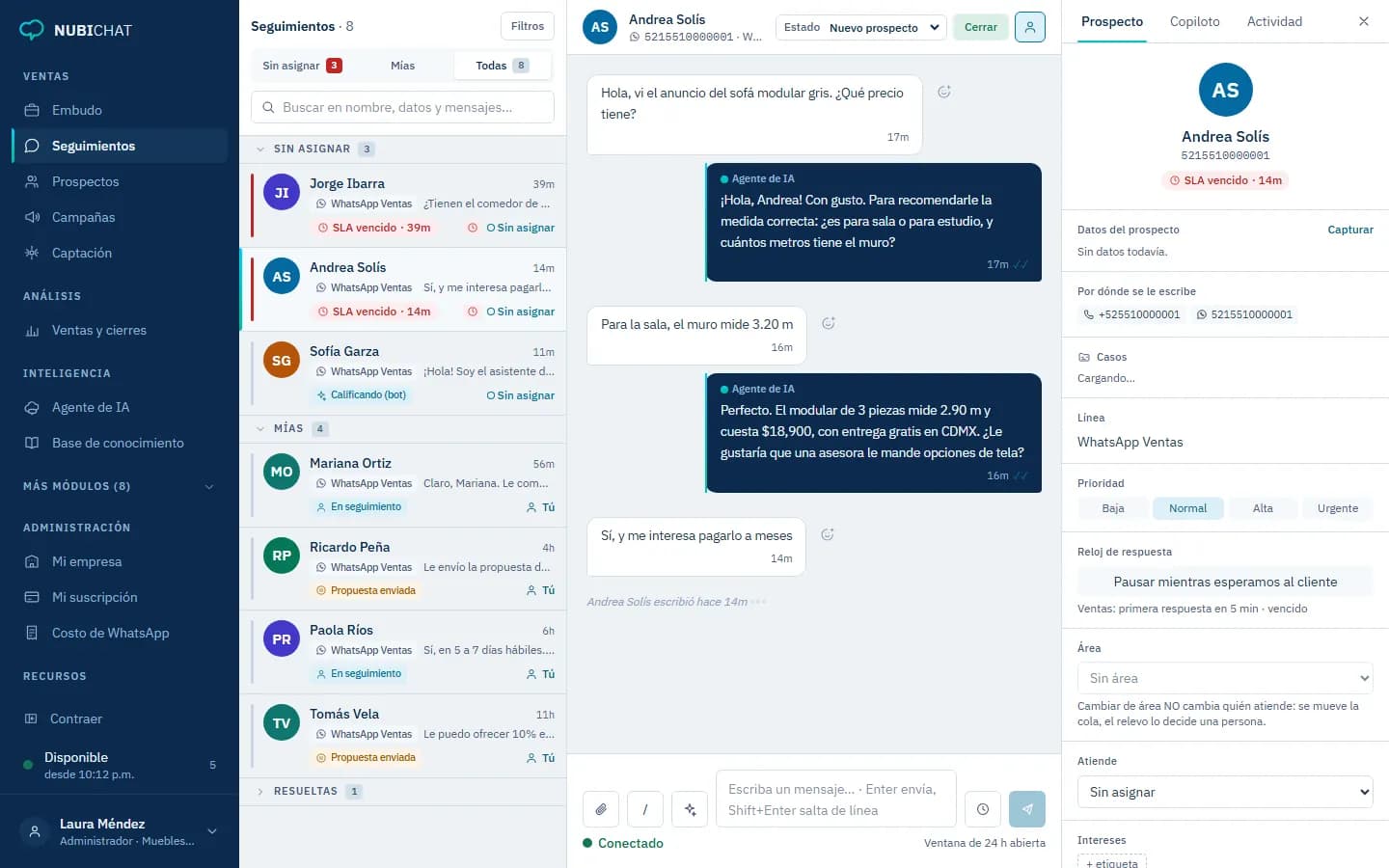The width and height of the screenshot is (1389, 868).
Task: Expand the RESUELTAS group
Action: tap(403, 791)
